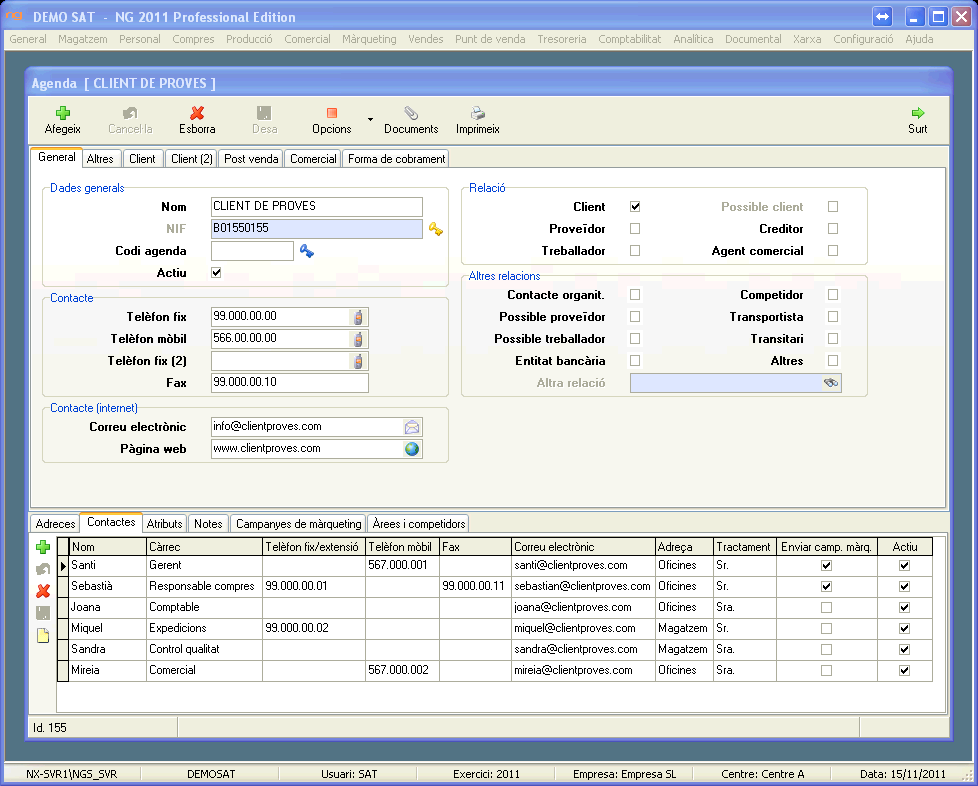Click the Fax input field
Image resolution: width=978 pixels, height=786 pixels.
pyautogui.click(x=290, y=382)
